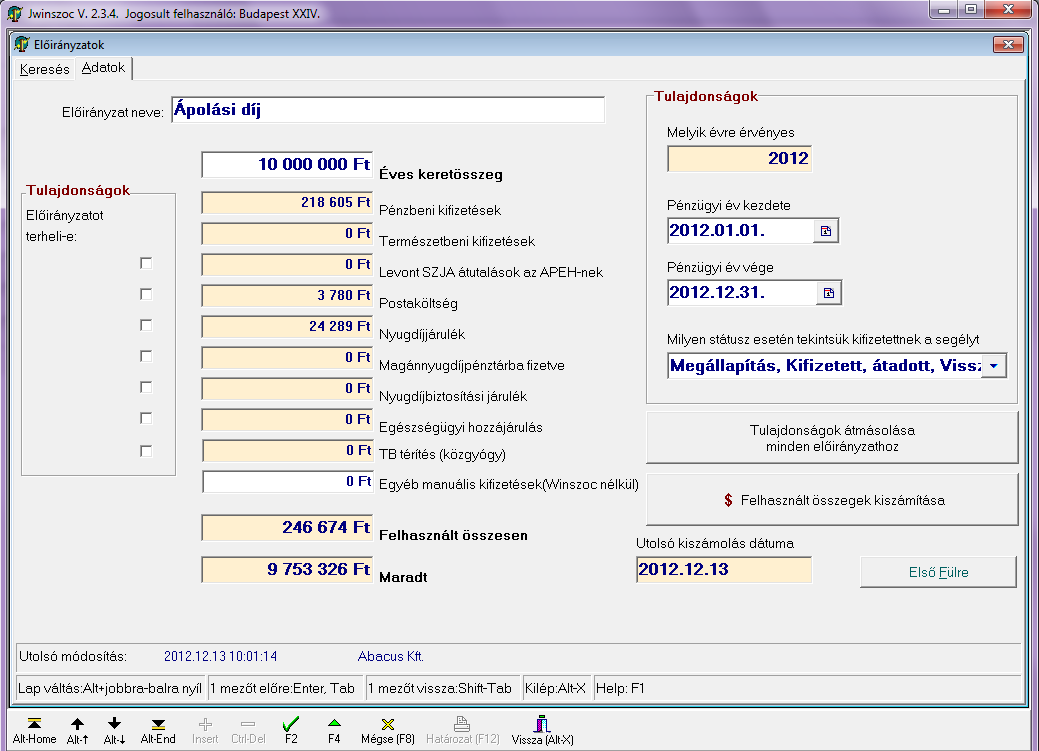Expand the payment status dropdown arrow
Image resolution: width=1039 pixels, height=751 pixels.
[x=993, y=366]
